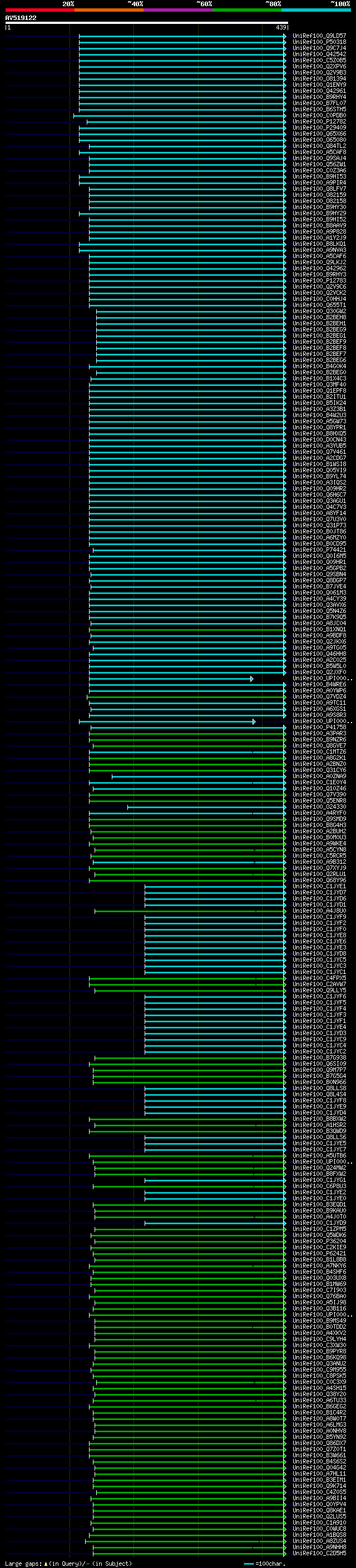Click the alignment bar for UniRef100_C1JYD7

coord(215,892)
